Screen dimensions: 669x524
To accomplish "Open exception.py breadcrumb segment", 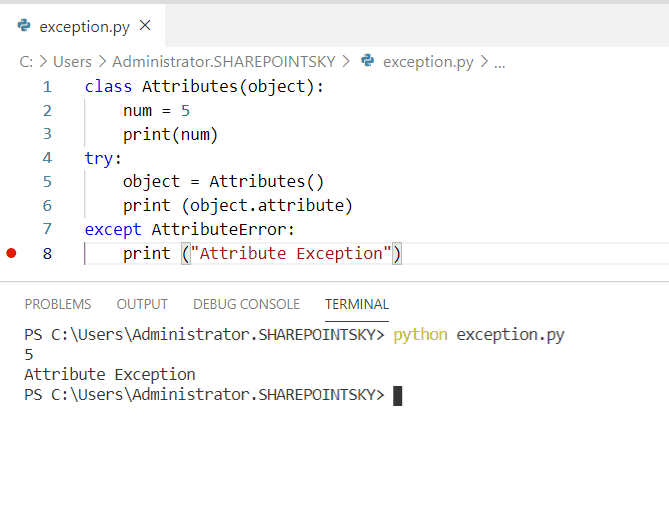I will [428, 62].
